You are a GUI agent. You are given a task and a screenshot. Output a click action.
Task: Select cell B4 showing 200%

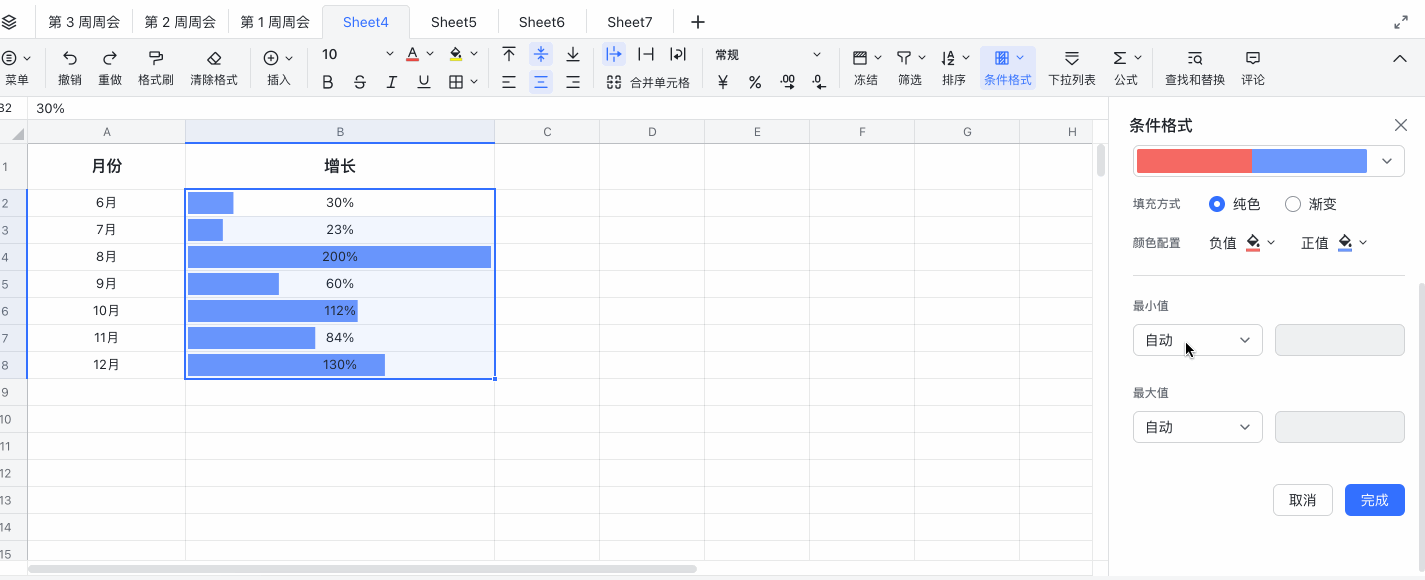pos(340,257)
